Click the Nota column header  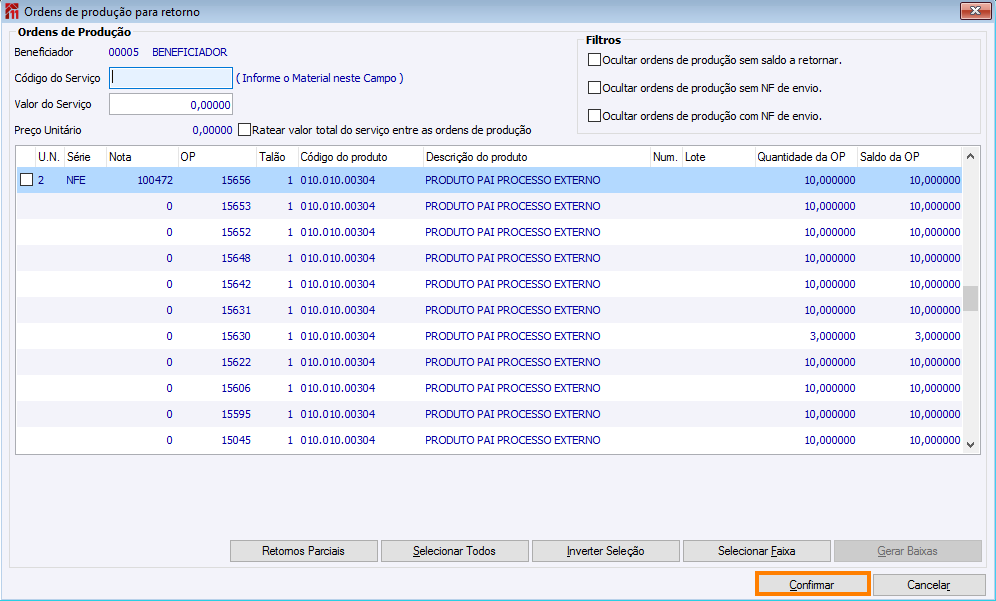point(142,157)
